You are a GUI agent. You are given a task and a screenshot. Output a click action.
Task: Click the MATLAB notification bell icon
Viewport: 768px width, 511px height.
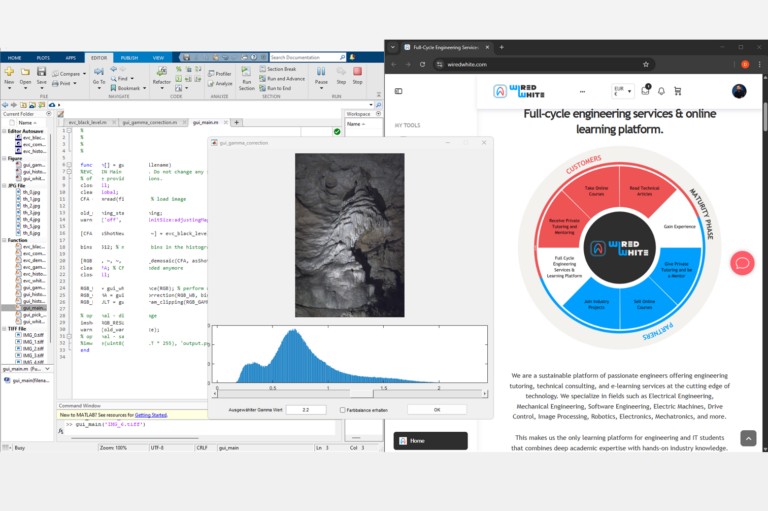point(352,57)
